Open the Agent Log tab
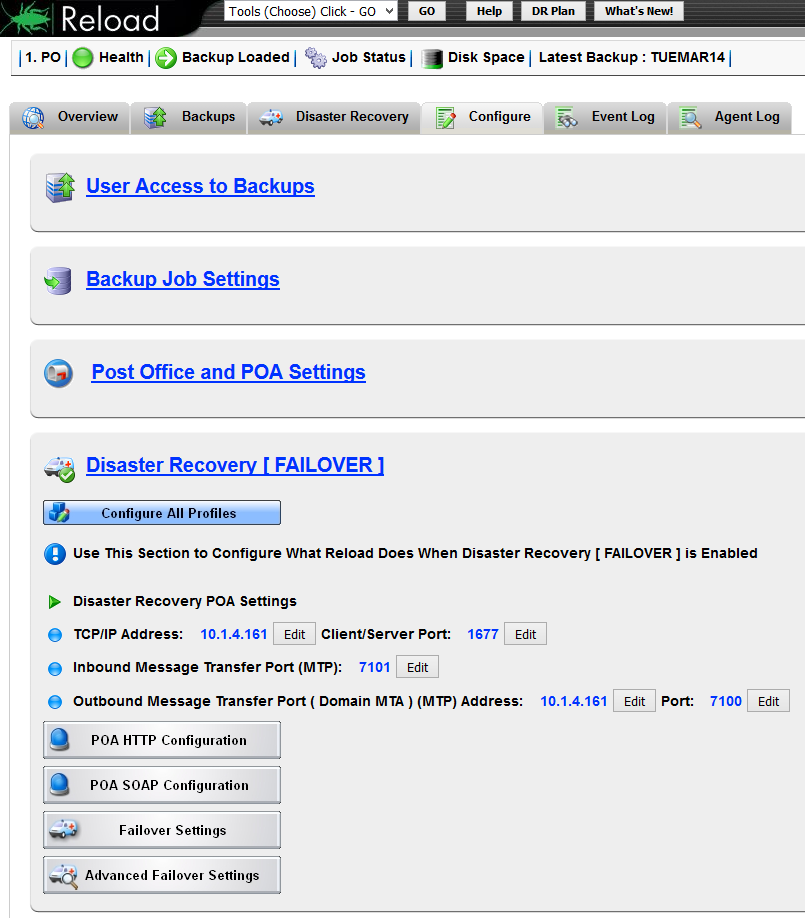805x918 pixels. [x=729, y=118]
